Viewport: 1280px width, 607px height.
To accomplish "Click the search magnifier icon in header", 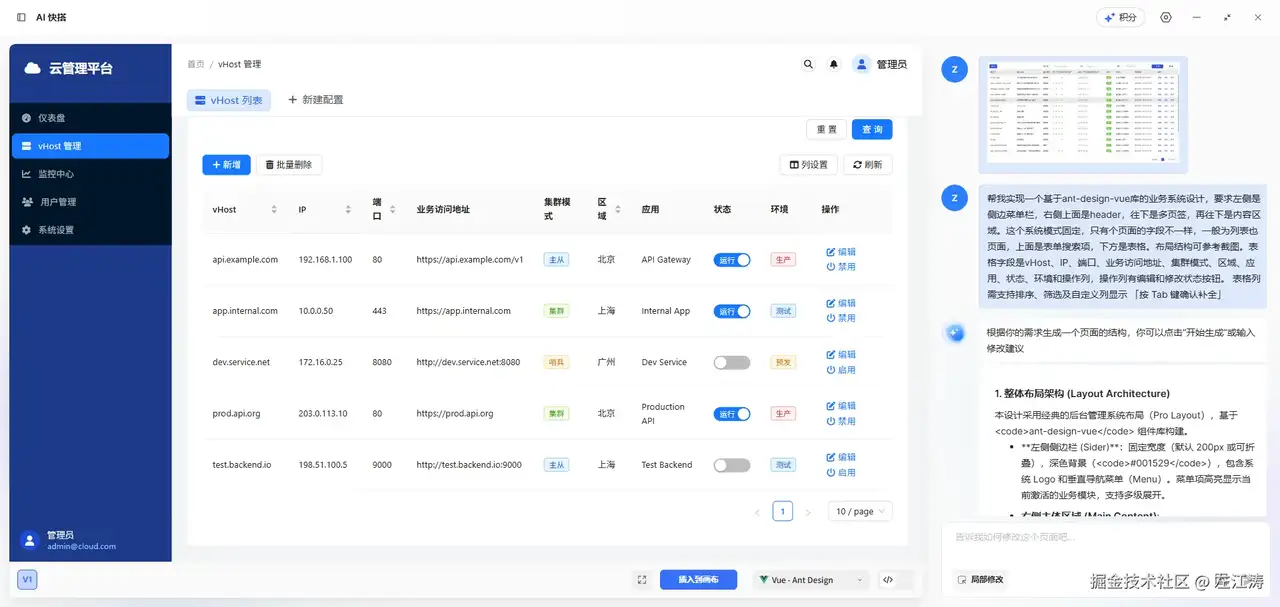I will [x=808, y=64].
